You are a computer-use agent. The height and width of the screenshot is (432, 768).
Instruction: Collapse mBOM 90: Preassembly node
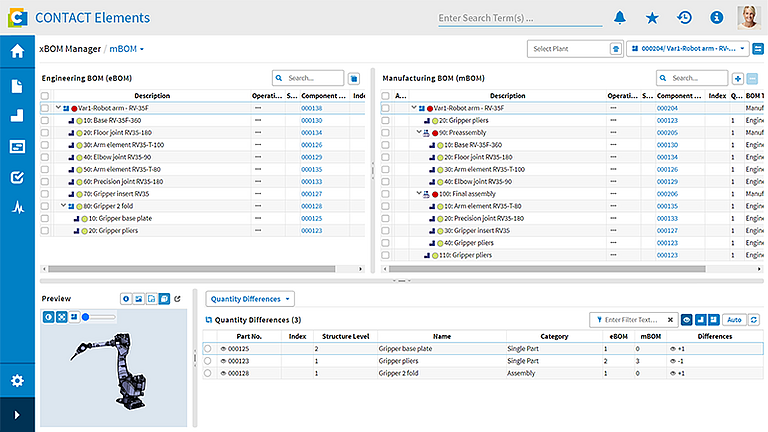pos(419,132)
